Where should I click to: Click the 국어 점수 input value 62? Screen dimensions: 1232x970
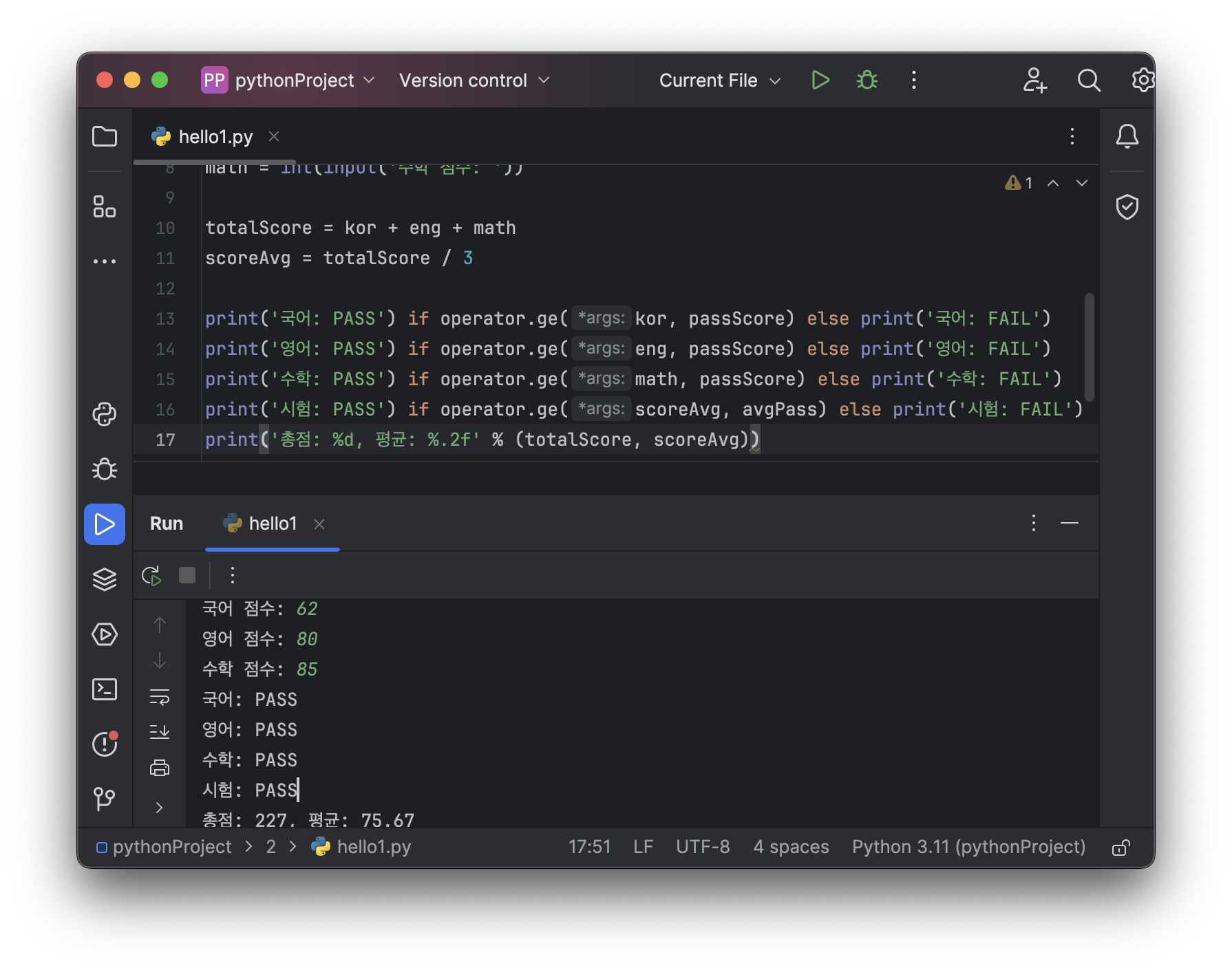coord(307,609)
